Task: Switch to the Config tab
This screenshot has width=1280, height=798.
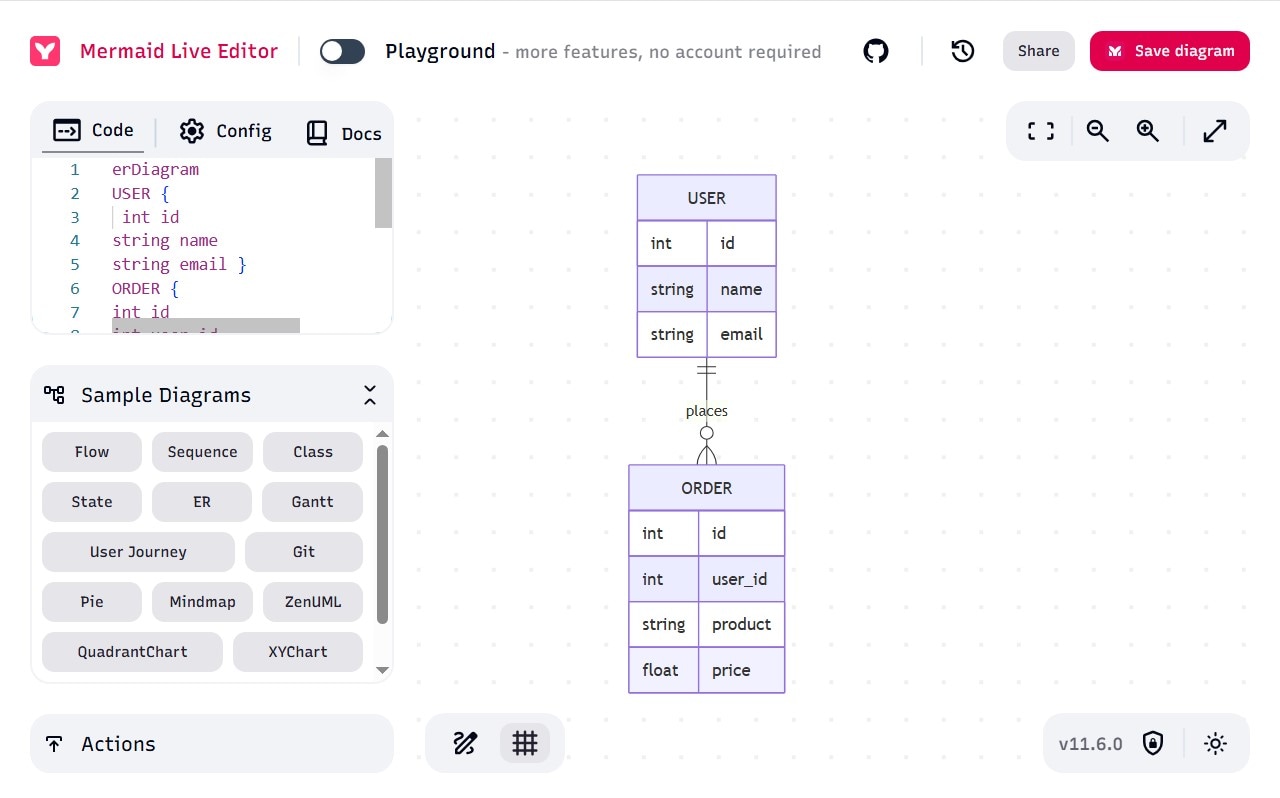Action: tap(226, 131)
